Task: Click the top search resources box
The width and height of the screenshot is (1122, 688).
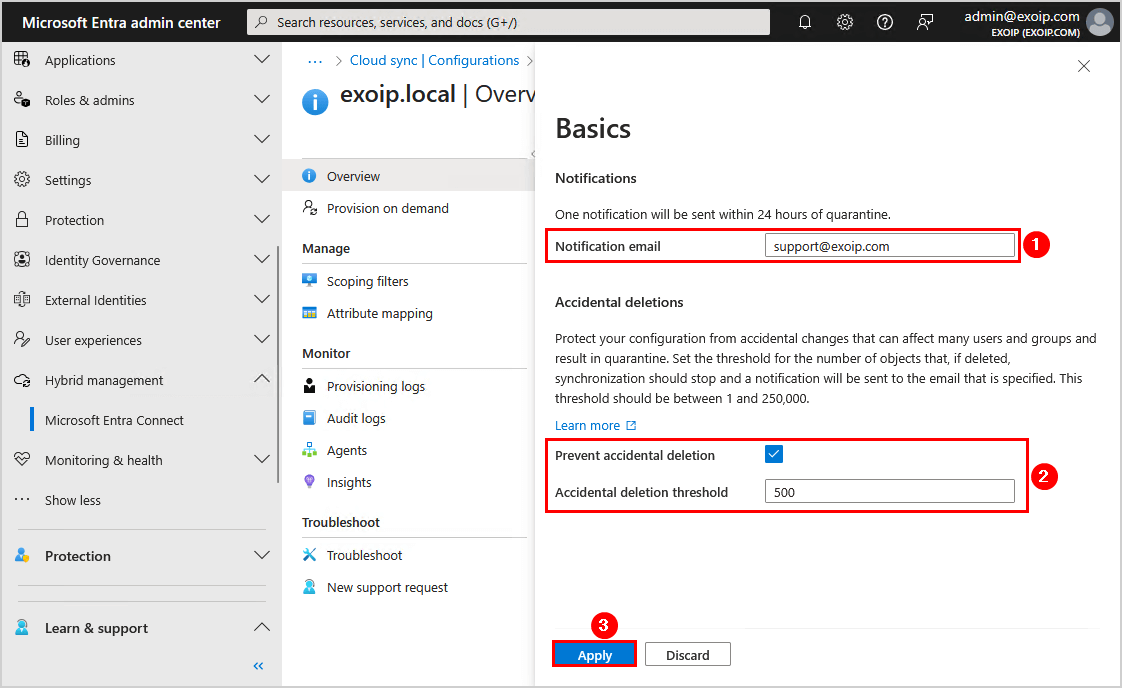Action: point(509,22)
